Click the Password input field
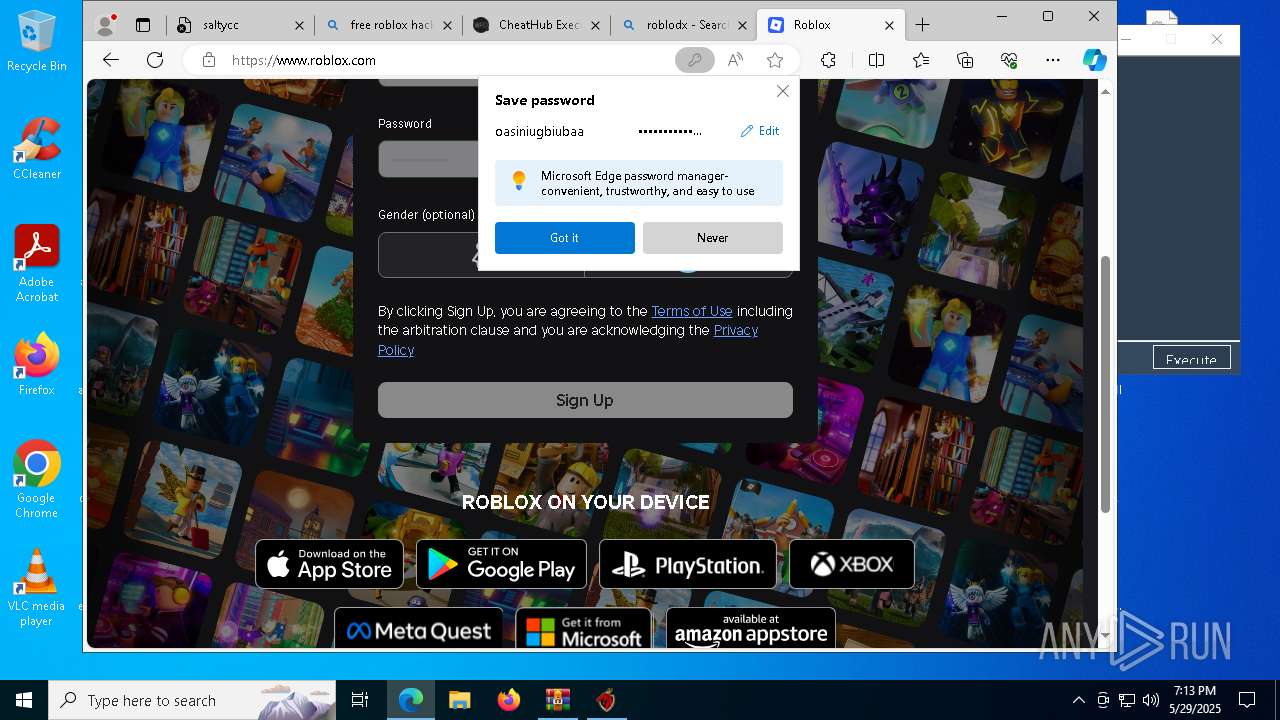1280x720 pixels. pyautogui.click(x=428, y=159)
